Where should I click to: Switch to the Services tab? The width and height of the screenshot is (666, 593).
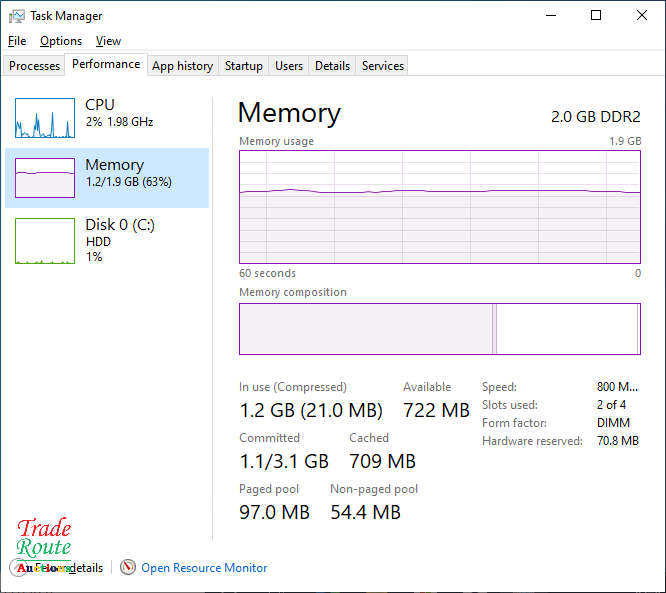pos(383,66)
